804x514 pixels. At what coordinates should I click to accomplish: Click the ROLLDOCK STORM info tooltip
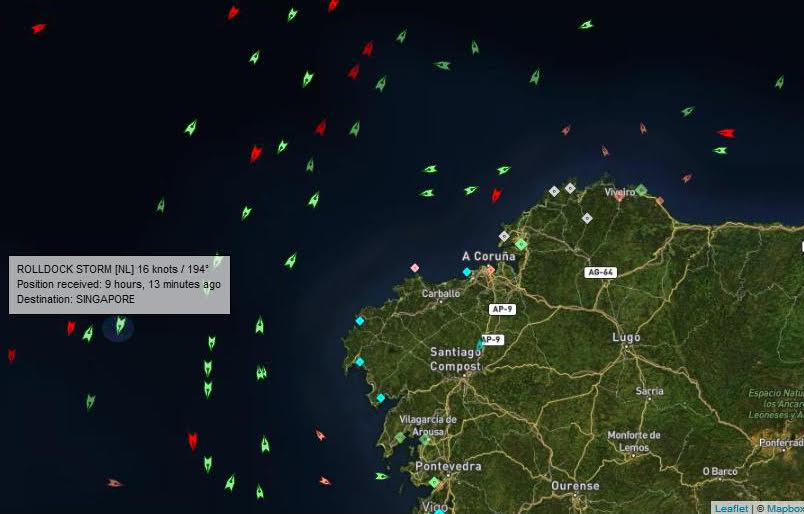click(119, 285)
